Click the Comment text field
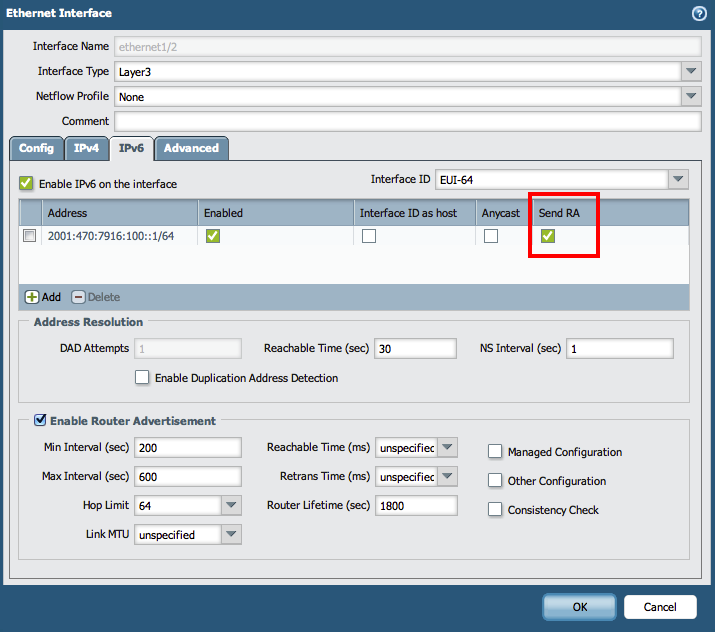This screenshot has width=715, height=632. 408,121
